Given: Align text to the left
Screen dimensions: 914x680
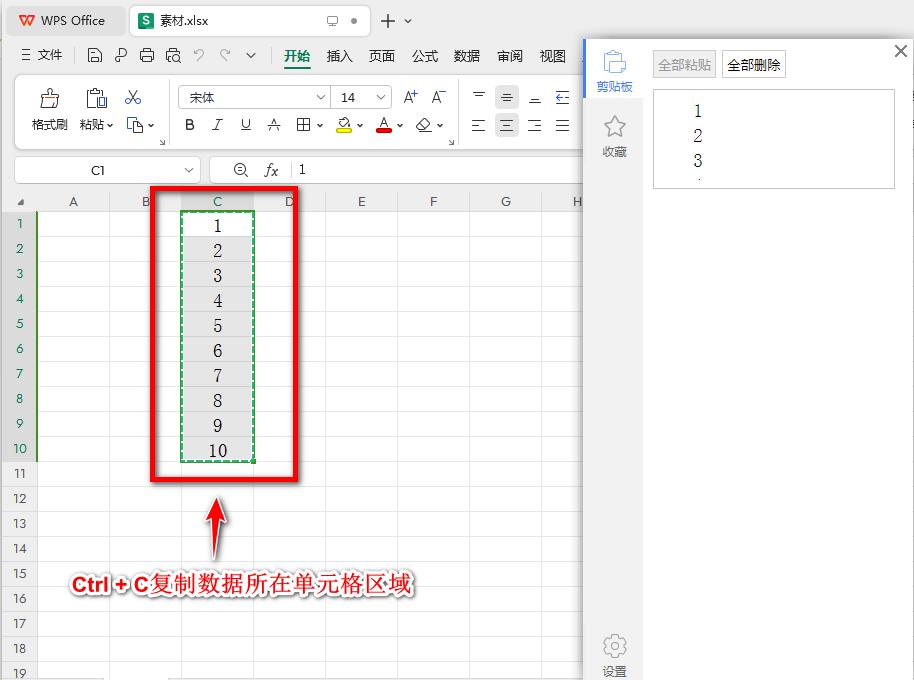Looking at the screenshot, I should point(479,125).
